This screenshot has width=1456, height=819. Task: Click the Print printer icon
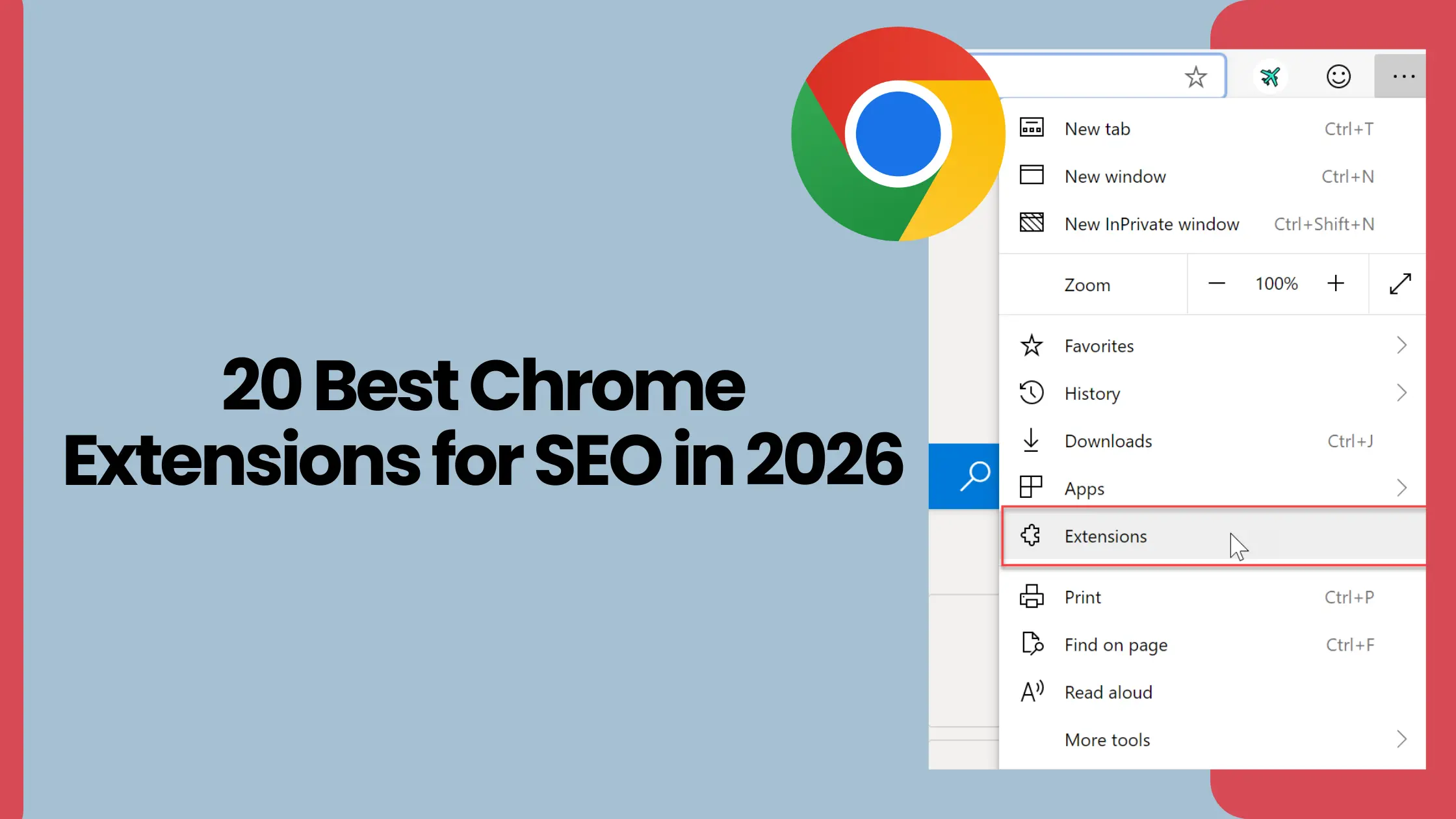click(x=1031, y=597)
